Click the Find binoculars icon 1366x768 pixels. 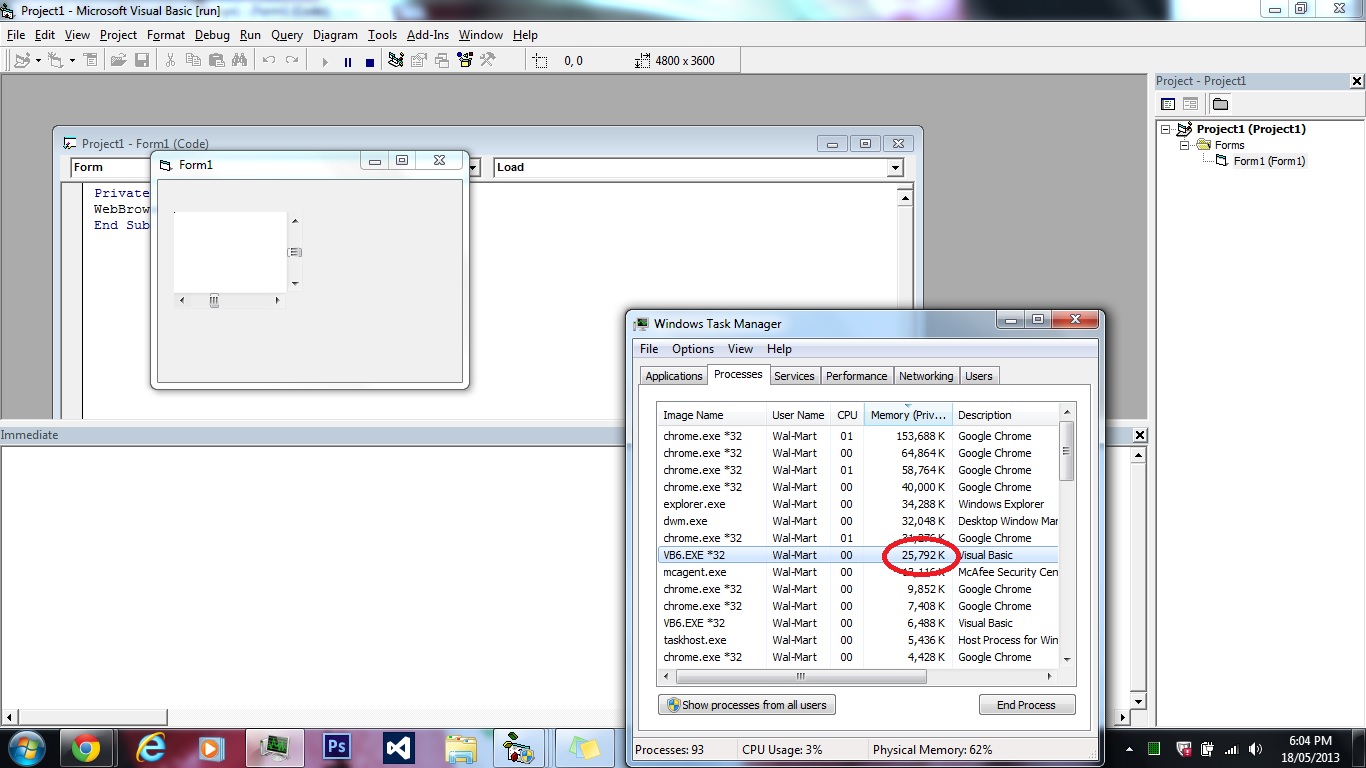coord(239,61)
